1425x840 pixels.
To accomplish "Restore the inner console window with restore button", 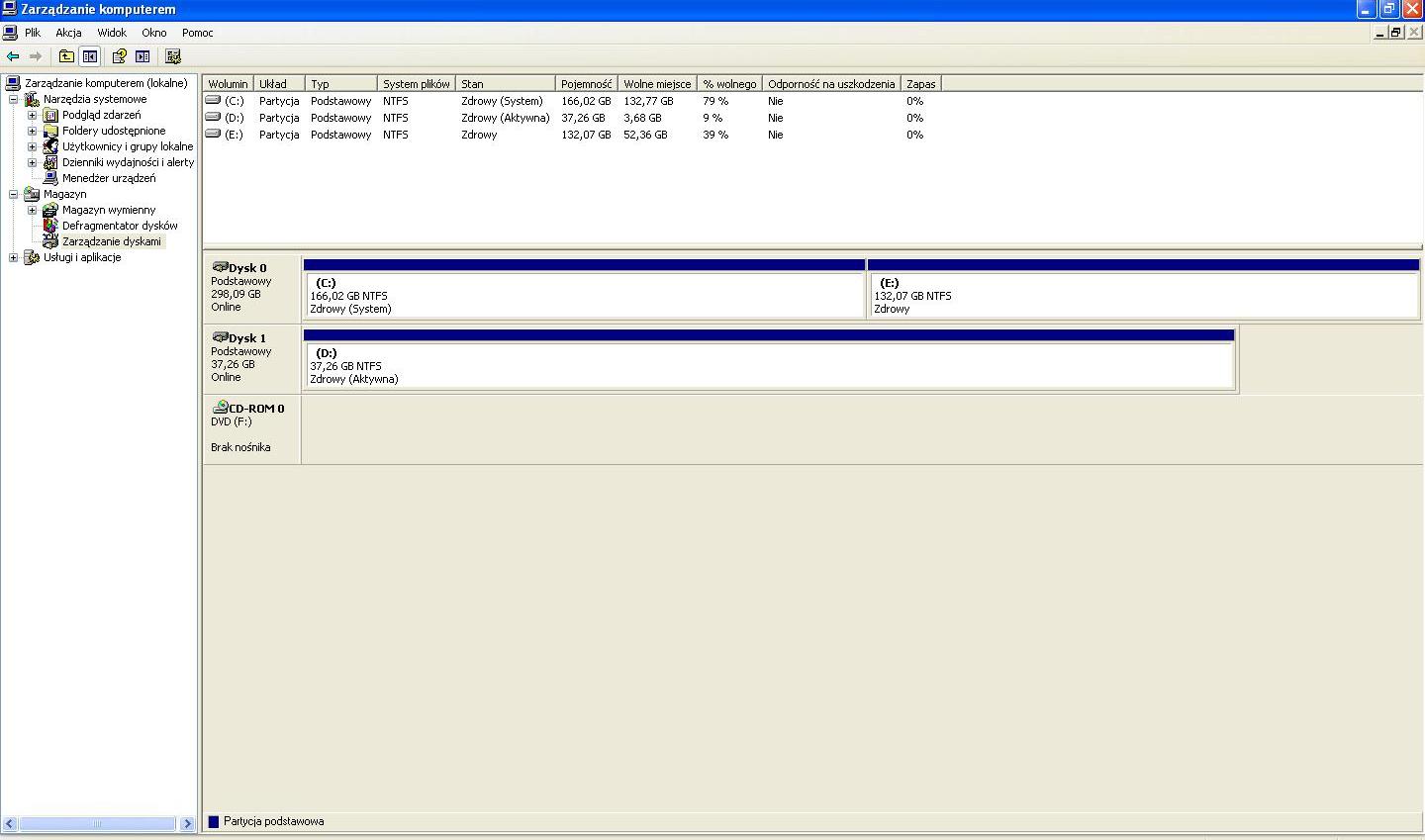I will 1395,33.
